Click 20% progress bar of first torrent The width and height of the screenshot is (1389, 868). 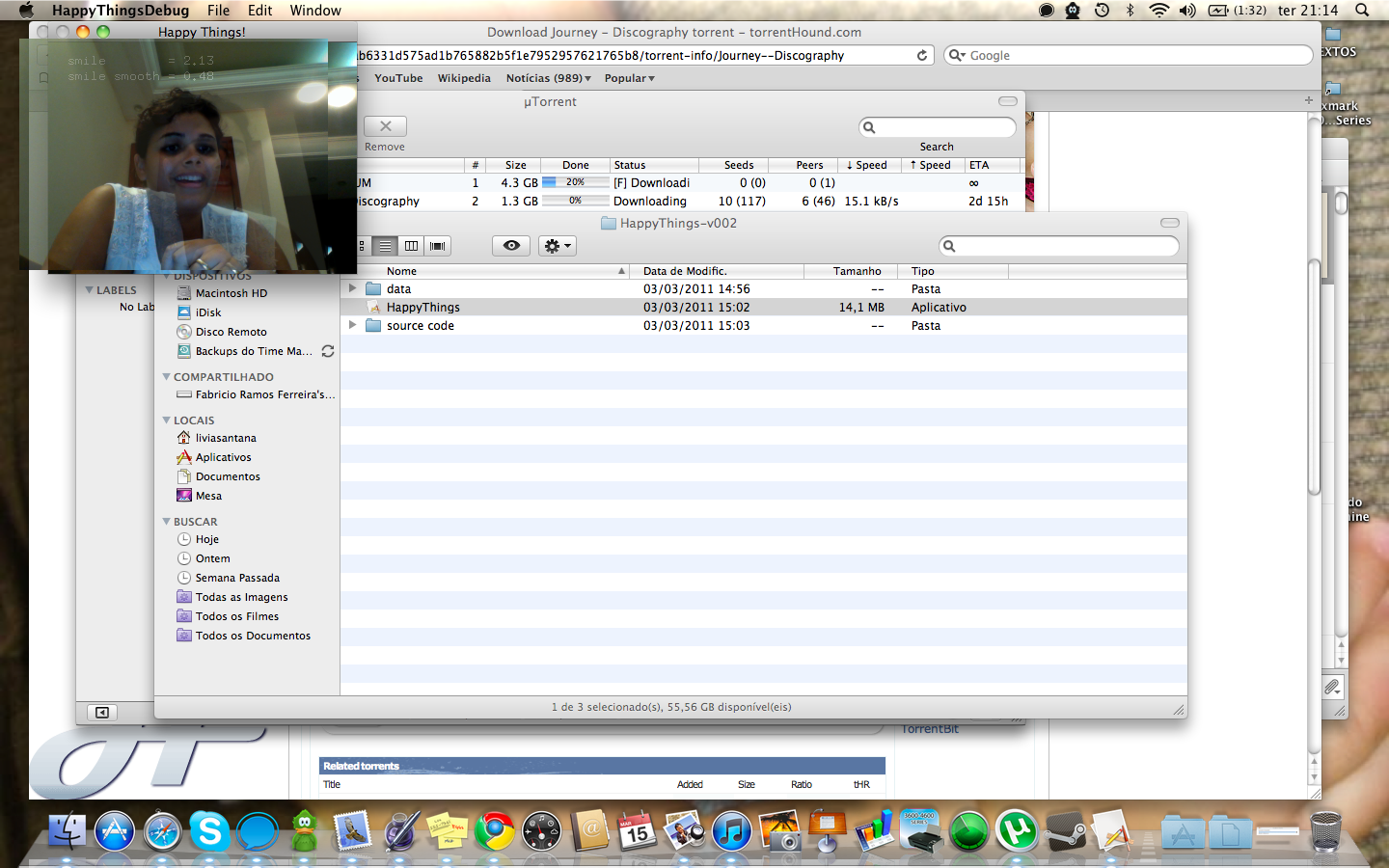[575, 182]
